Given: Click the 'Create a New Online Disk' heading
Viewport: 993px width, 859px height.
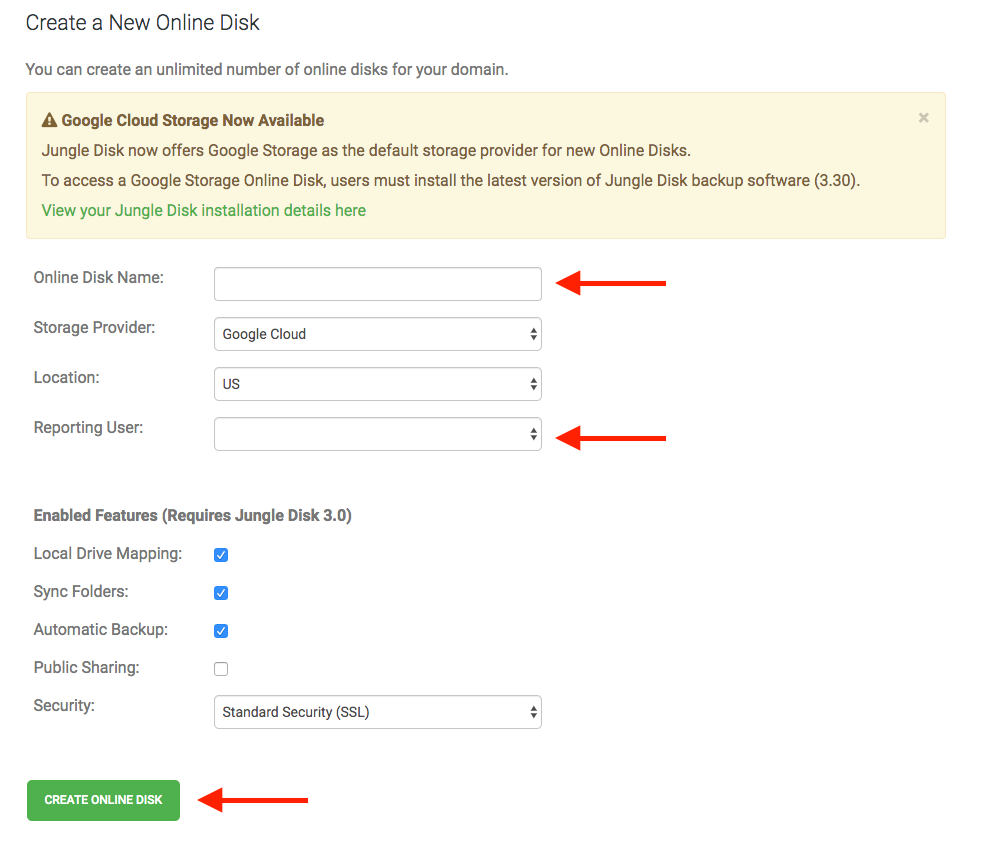Looking at the screenshot, I should [x=142, y=23].
